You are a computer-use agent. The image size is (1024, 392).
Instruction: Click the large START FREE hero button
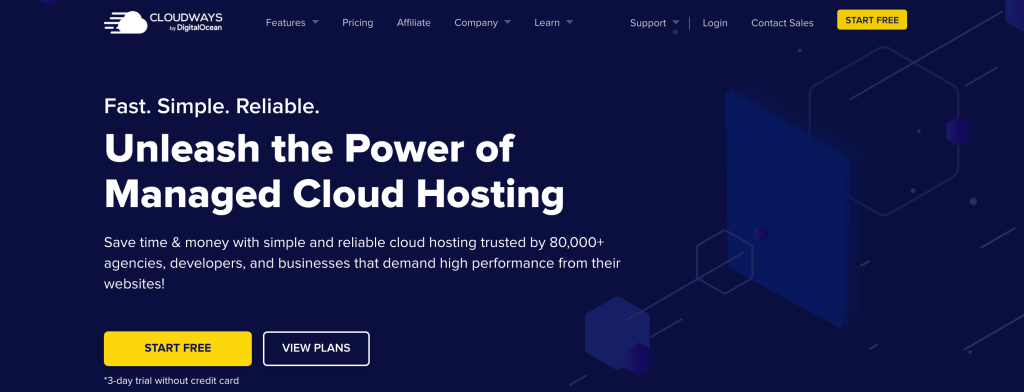tap(178, 348)
